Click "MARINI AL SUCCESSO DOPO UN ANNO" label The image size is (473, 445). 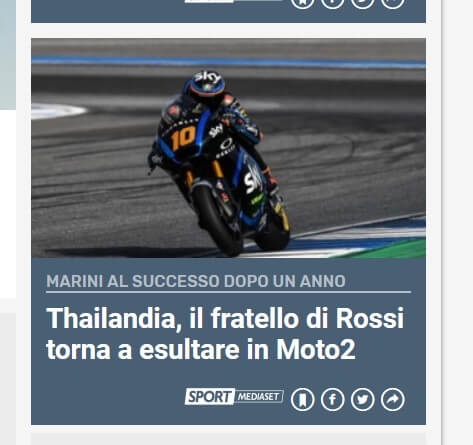tap(196, 281)
